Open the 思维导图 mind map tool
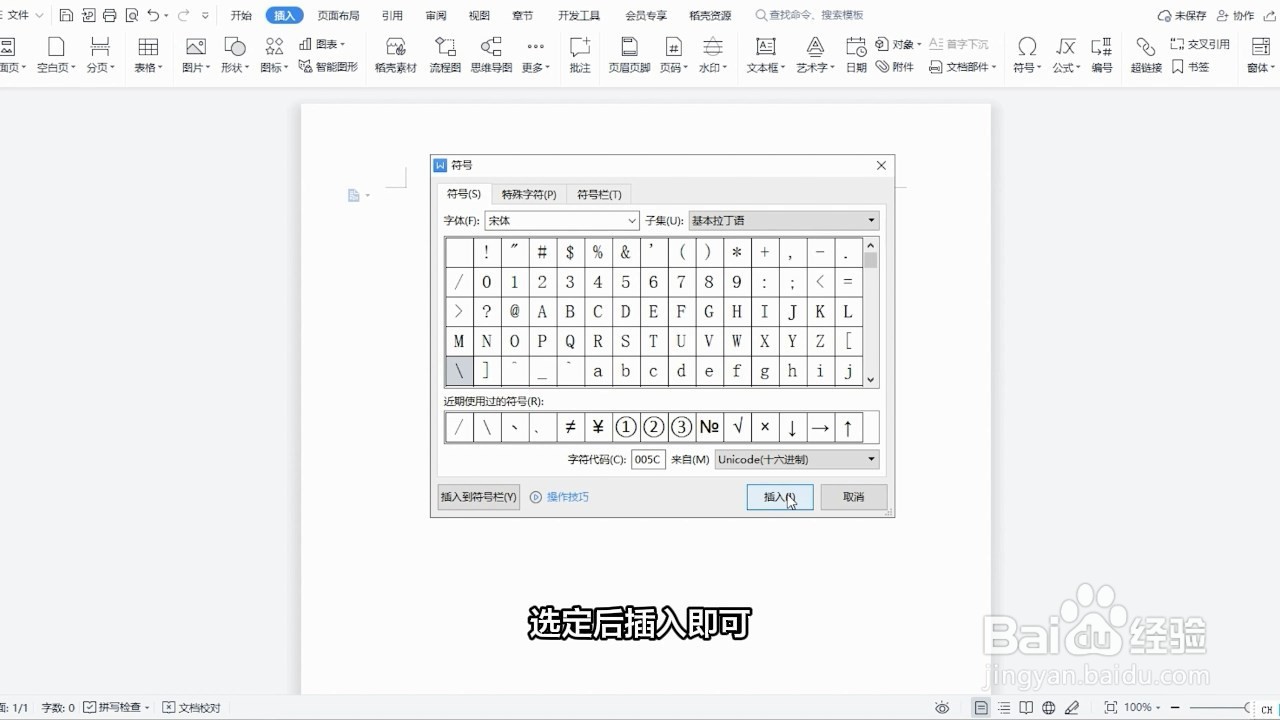Viewport: 1280px width, 720px height. (490, 54)
